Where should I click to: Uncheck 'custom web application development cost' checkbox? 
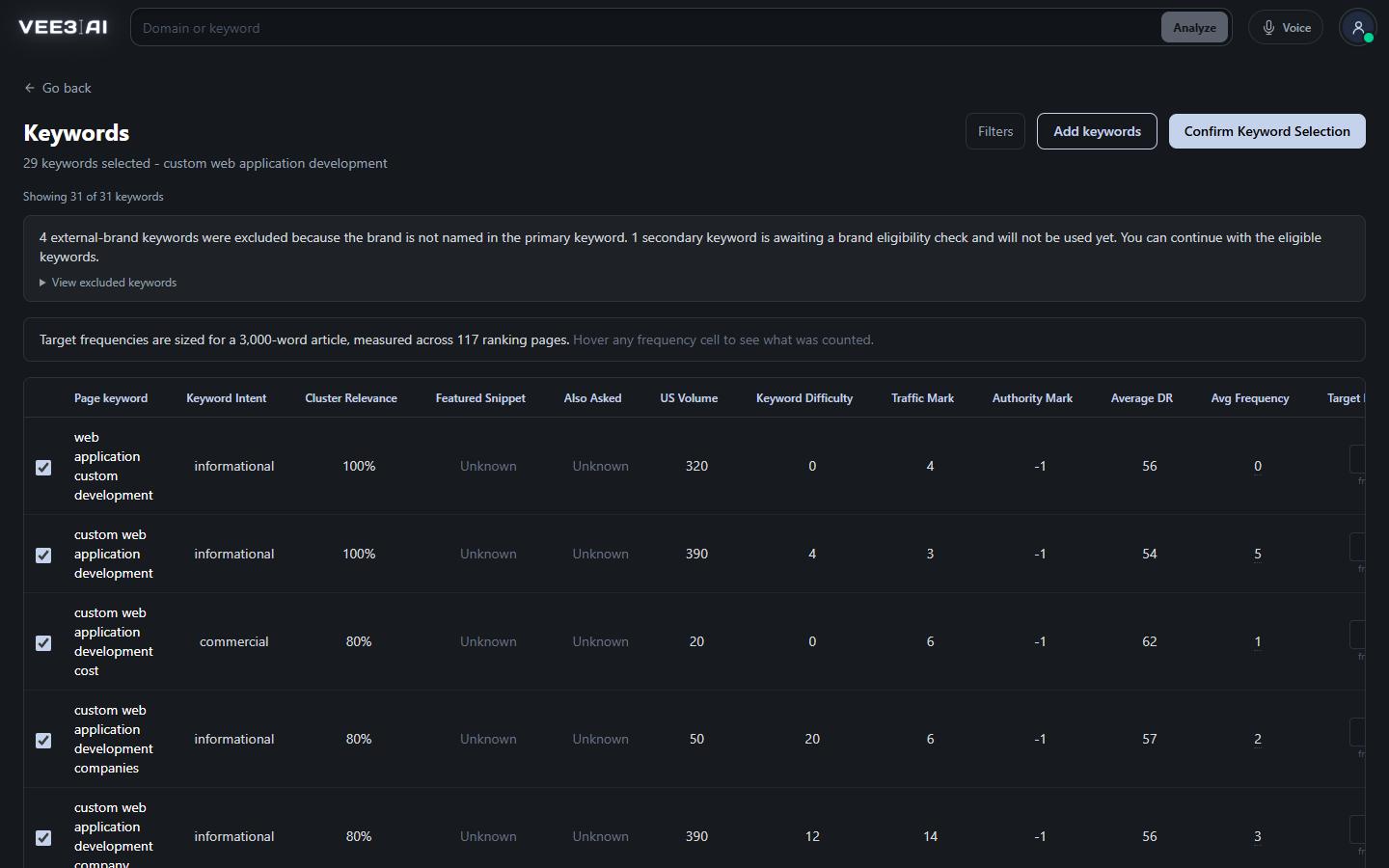(43, 642)
